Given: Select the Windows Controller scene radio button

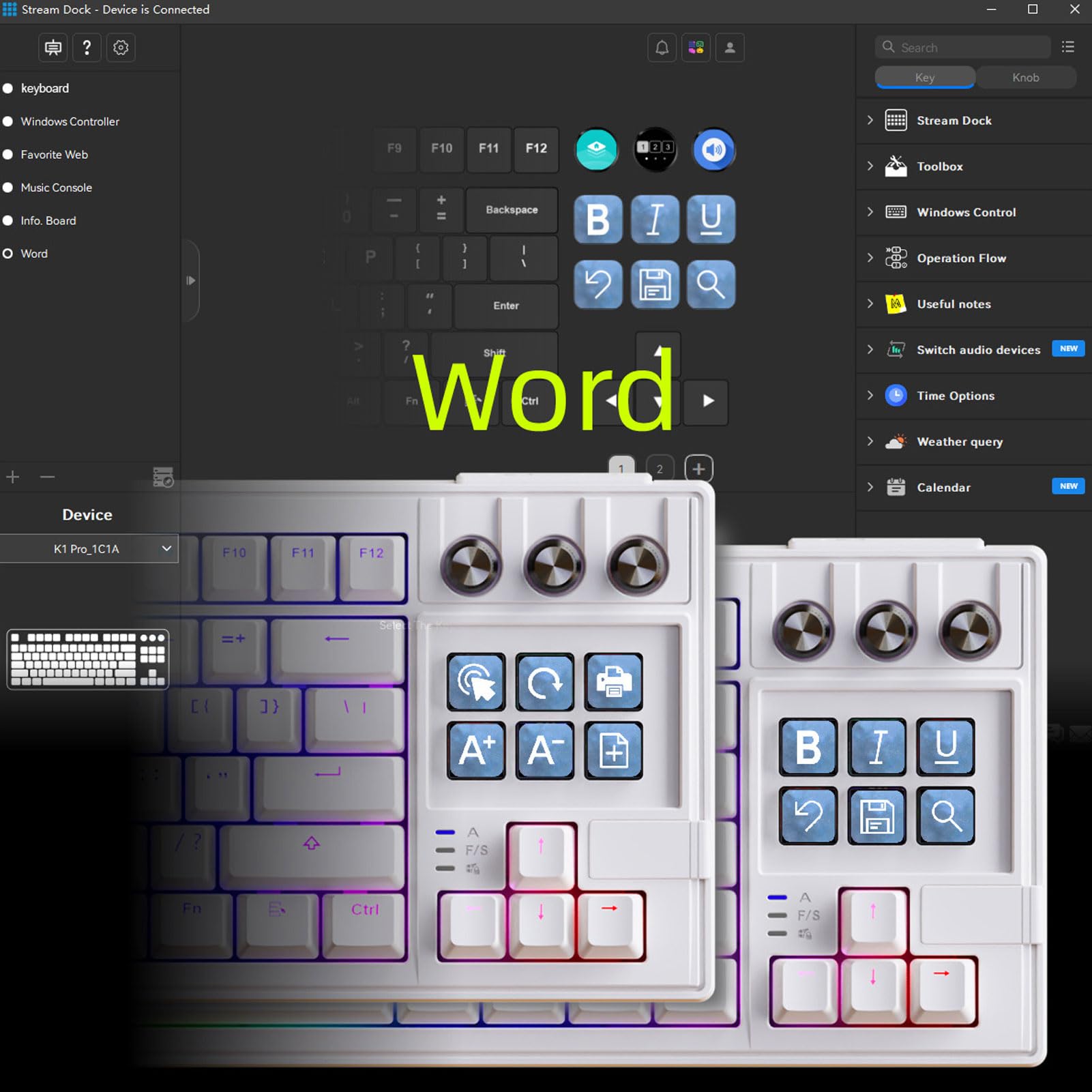Looking at the screenshot, I should click(x=8, y=121).
